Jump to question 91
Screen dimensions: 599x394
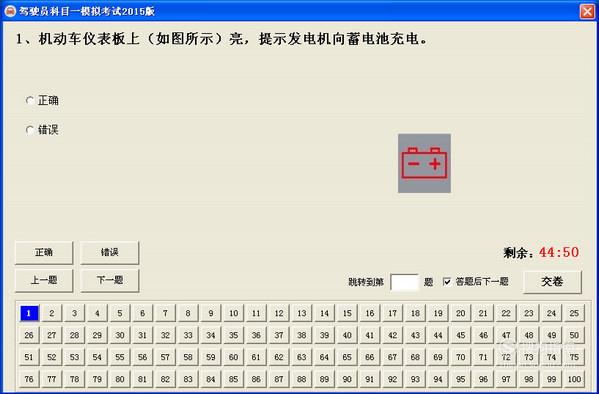click(x=369, y=379)
